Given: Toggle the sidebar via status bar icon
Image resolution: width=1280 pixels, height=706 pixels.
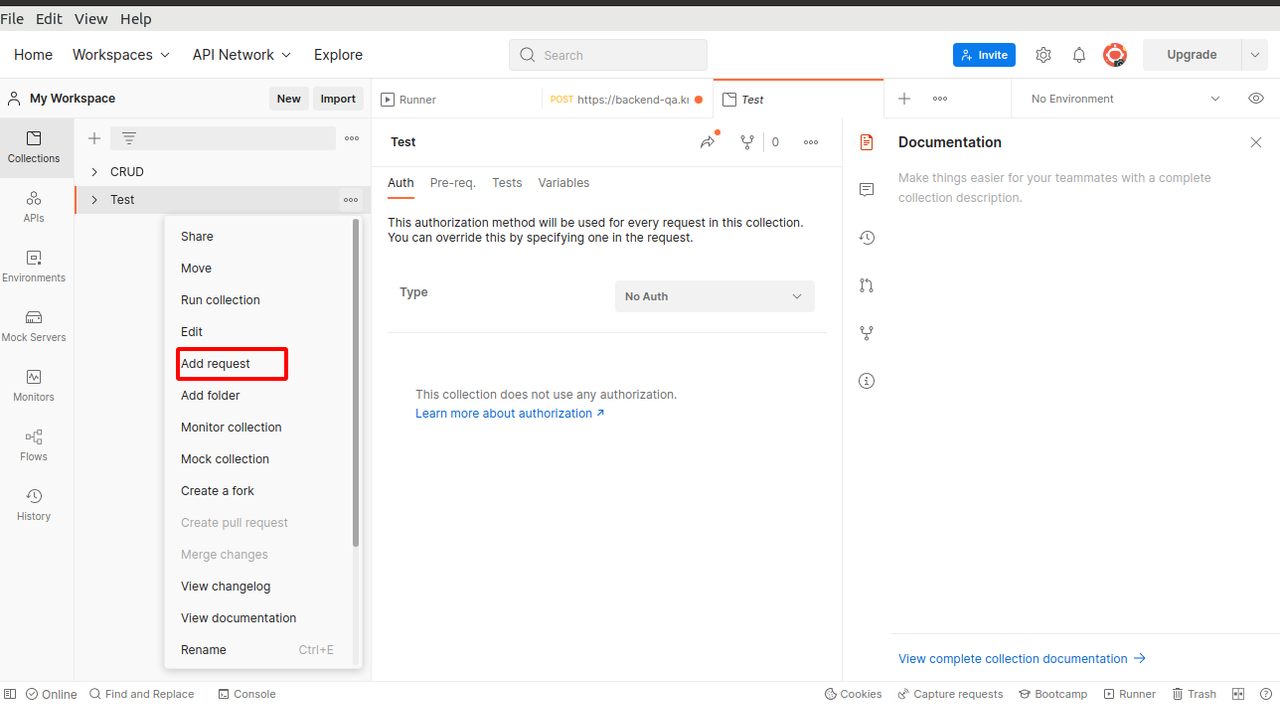Looking at the screenshot, I should 10,694.
